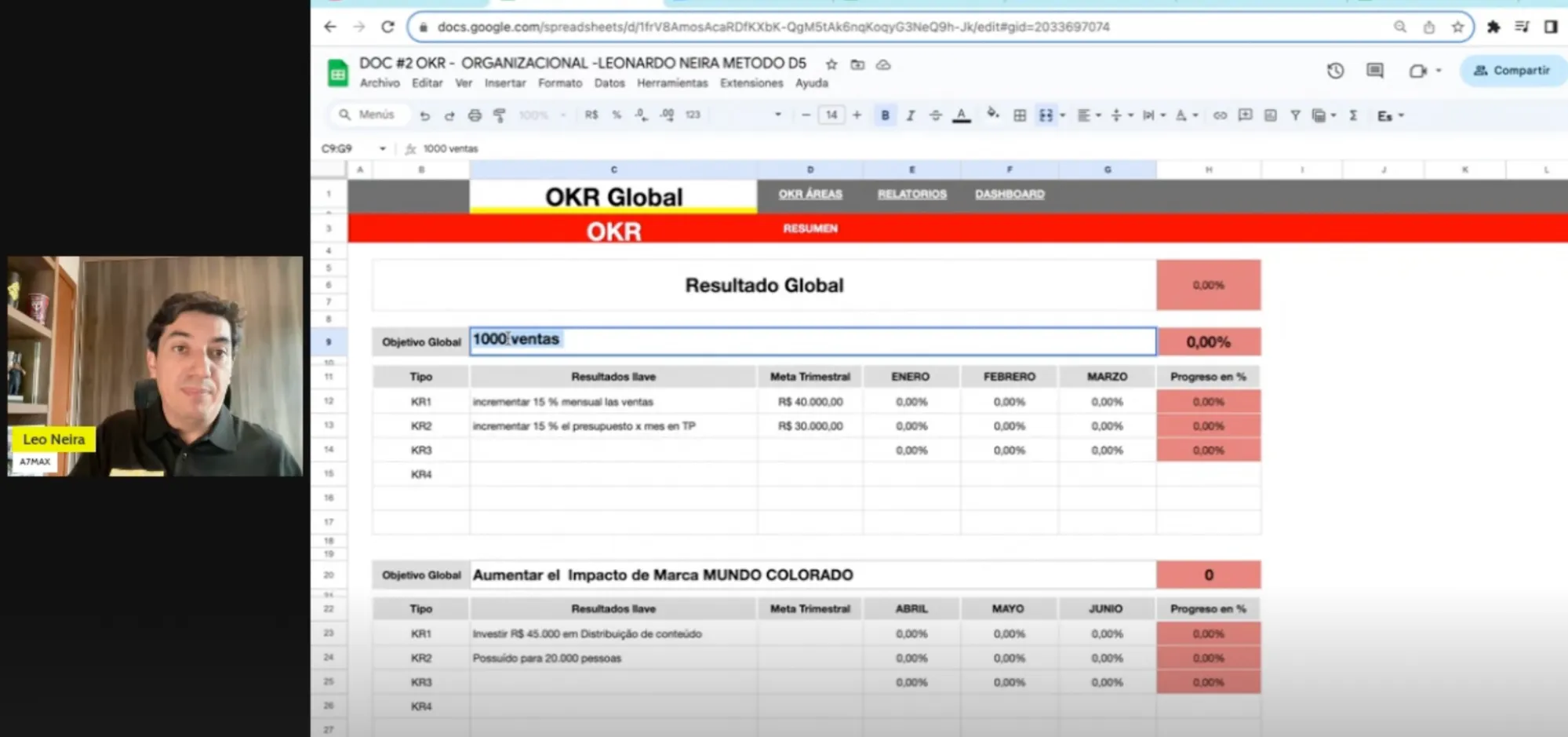Open the fill color picker

992,115
